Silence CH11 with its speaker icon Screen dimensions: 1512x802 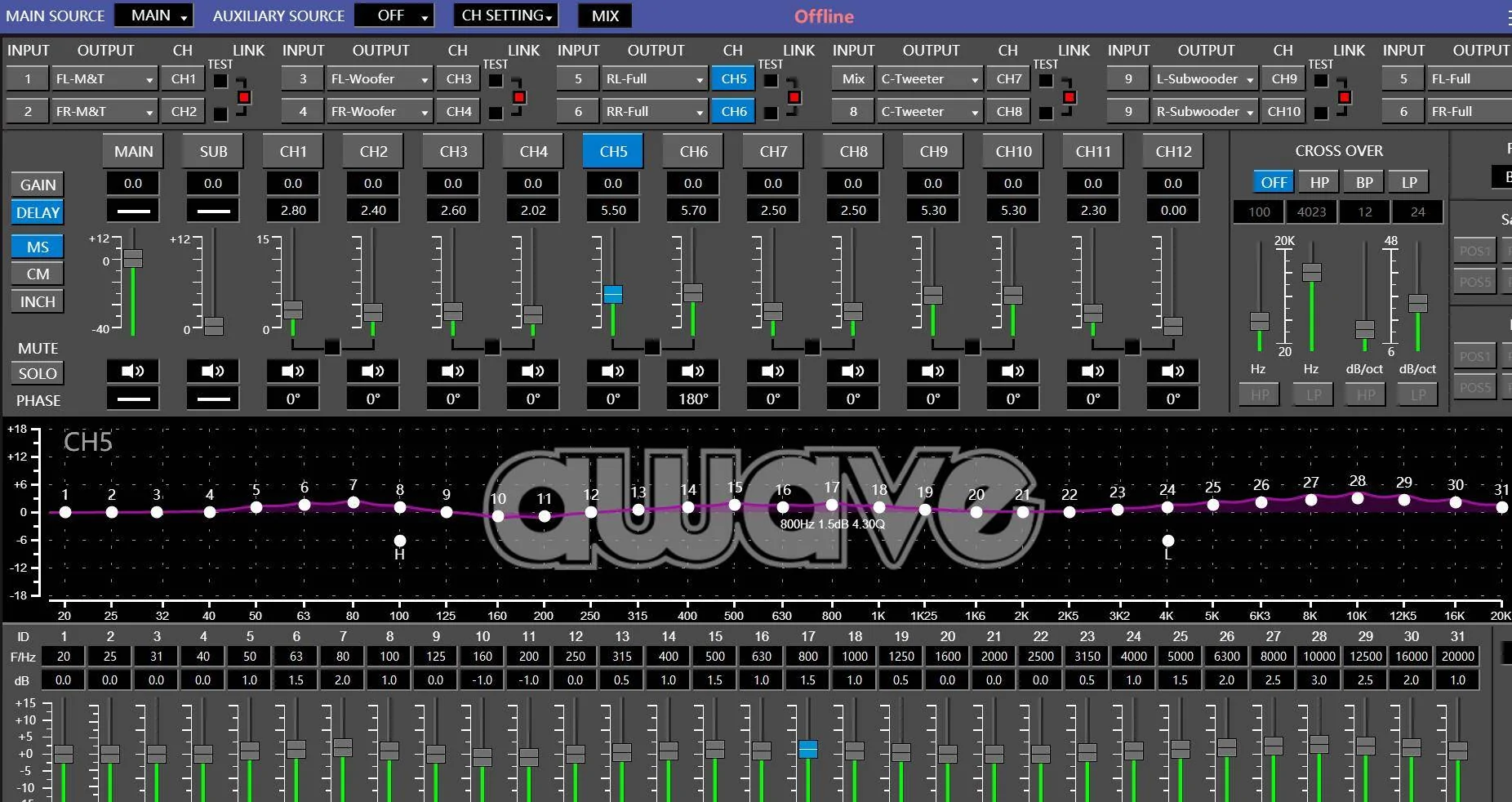tap(1093, 372)
